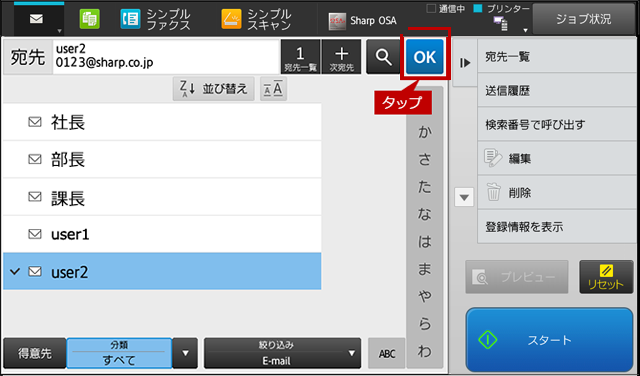Image resolution: width=640 pixels, height=376 pixels.
Task: Click the printer network status icon
Action: 501,24
